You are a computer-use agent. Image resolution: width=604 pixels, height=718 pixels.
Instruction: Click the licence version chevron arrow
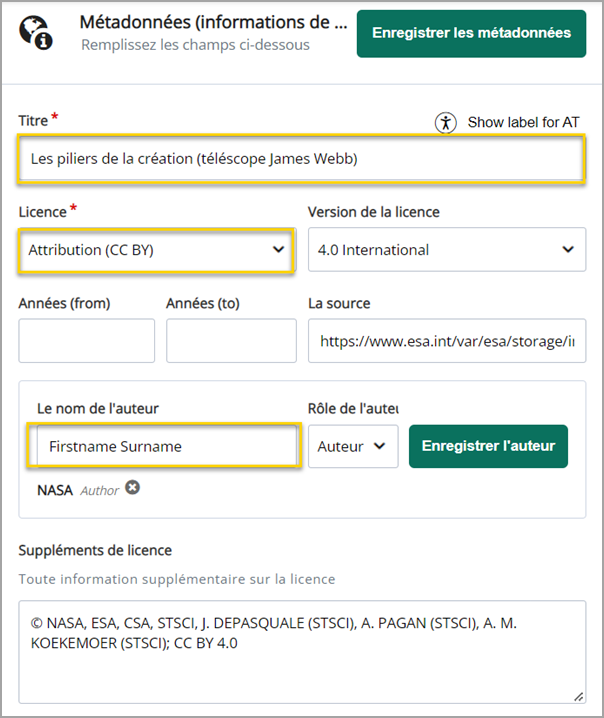568,250
